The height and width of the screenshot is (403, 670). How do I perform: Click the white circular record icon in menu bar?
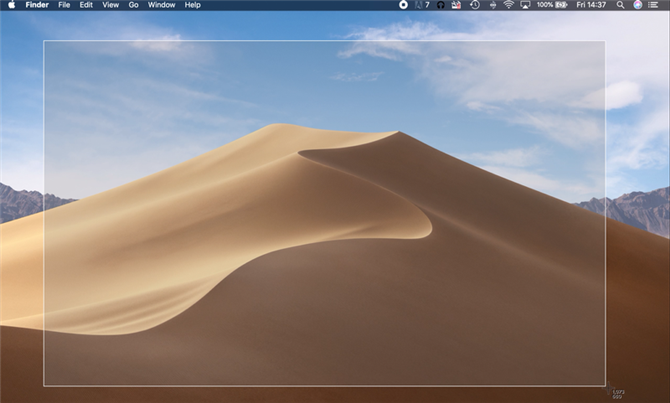[x=403, y=5]
